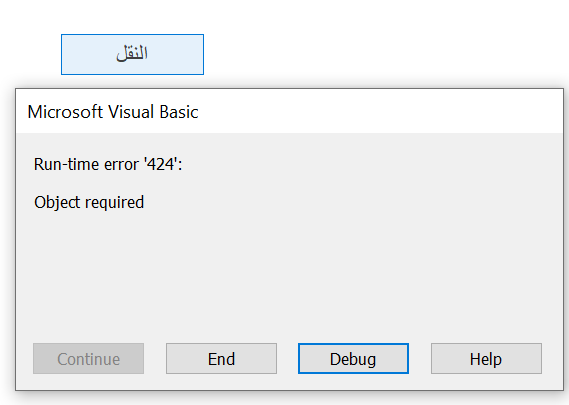Click the "Run-time error '424':" text
This screenshot has height=405, width=569.
click(x=108, y=164)
